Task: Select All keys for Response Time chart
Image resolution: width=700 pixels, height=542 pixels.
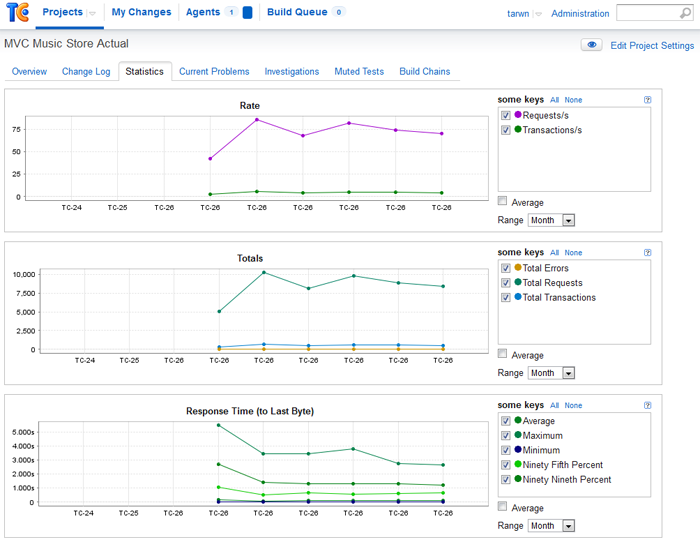Action: coord(554,405)
